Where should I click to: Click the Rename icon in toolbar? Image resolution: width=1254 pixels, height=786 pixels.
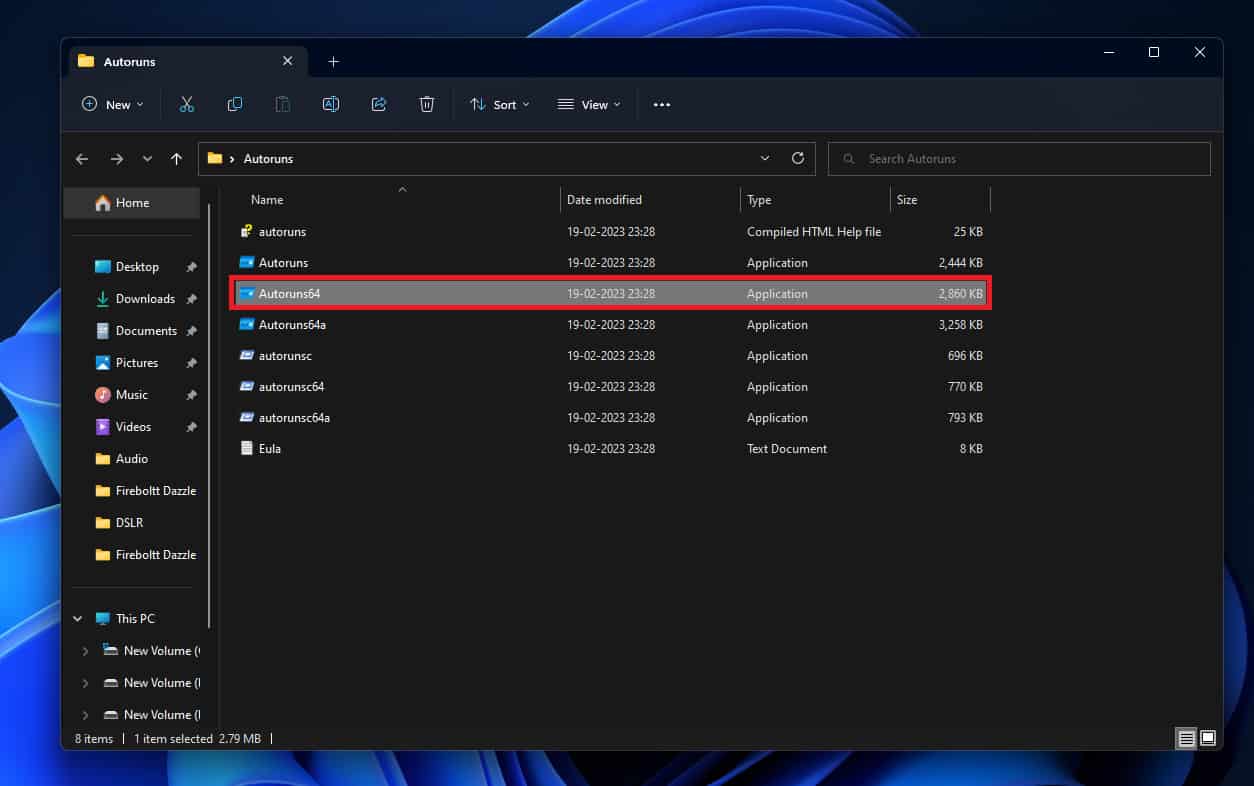pos(331,104)
